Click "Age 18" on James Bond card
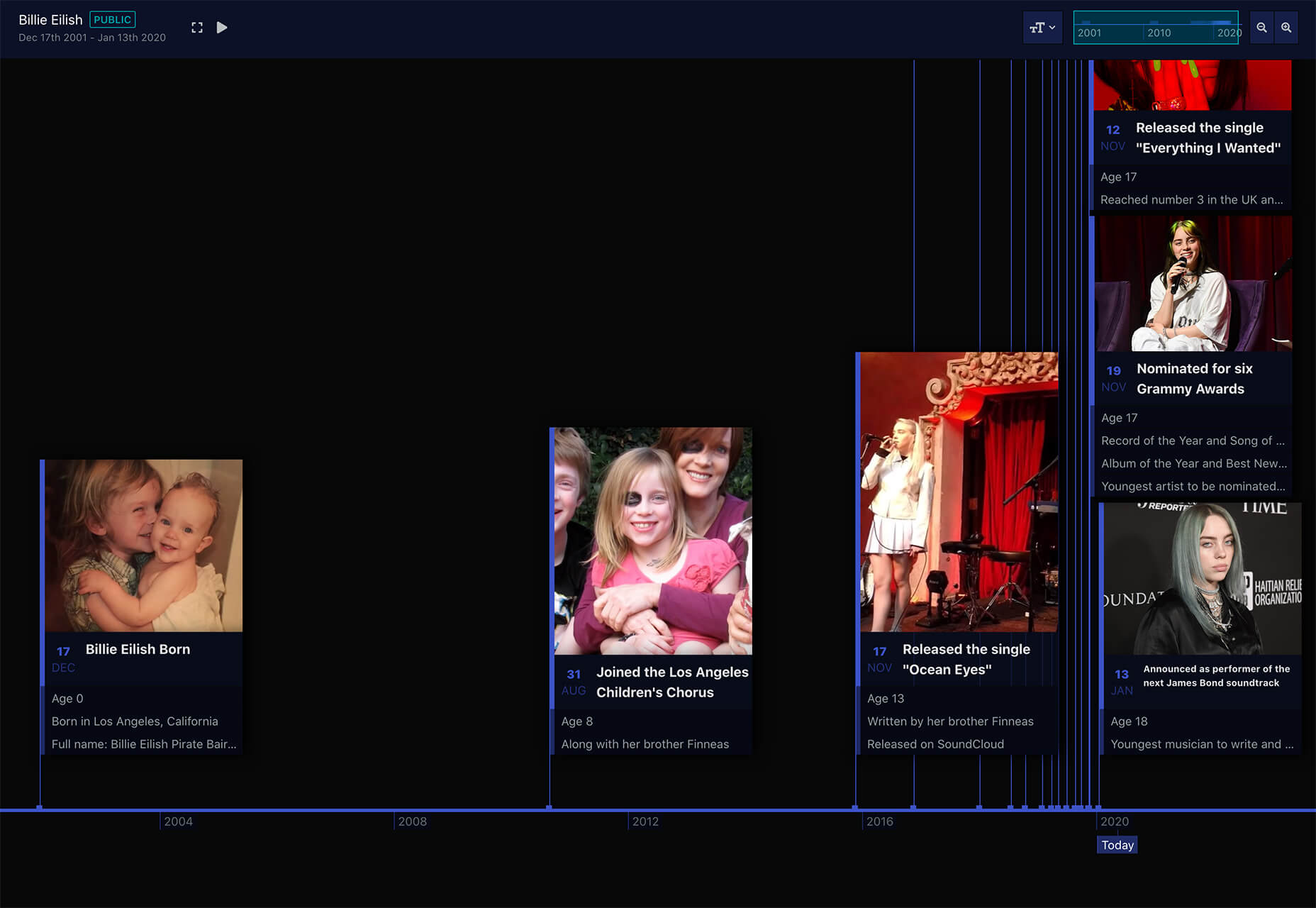The width and height of the screenshot is (1316, 908). 1129,721
